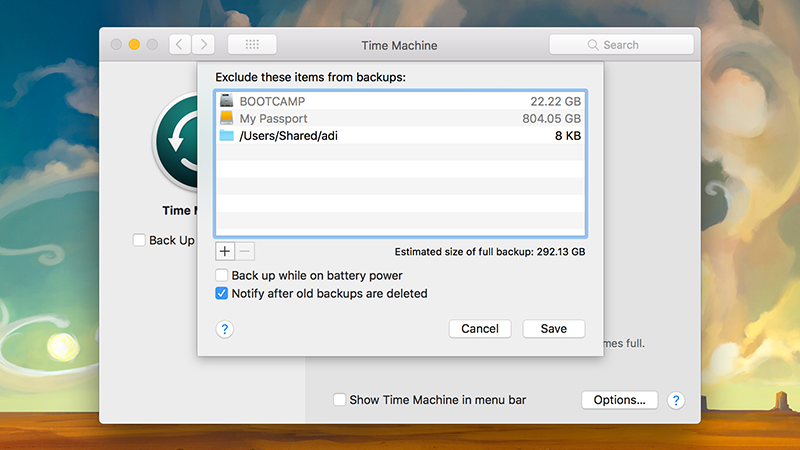Viewport: 800px width, 450px height.
Task: Select the /Users/Shared/adi row
Action: point(401,136)
